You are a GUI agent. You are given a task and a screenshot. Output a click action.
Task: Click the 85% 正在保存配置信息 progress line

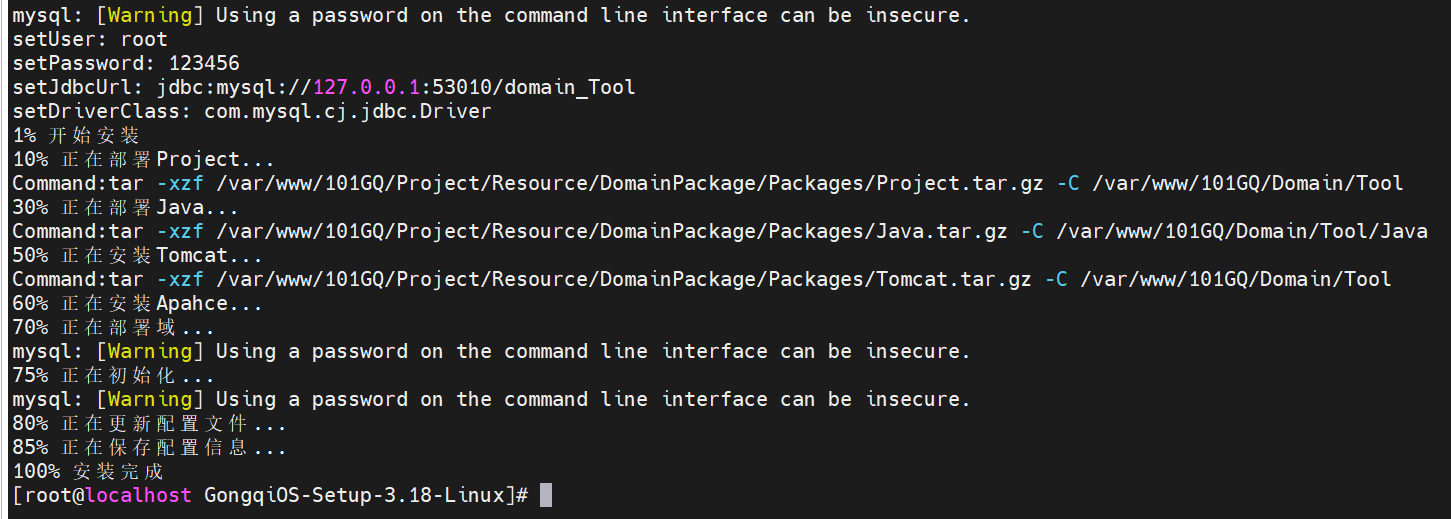149,447
